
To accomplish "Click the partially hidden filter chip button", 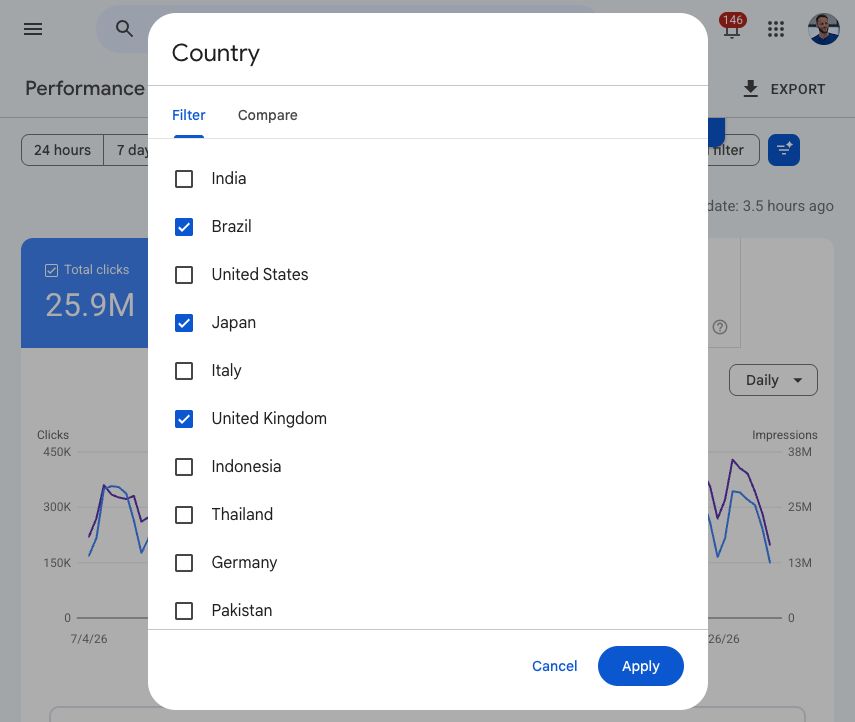I will click(x=733, y=150).
